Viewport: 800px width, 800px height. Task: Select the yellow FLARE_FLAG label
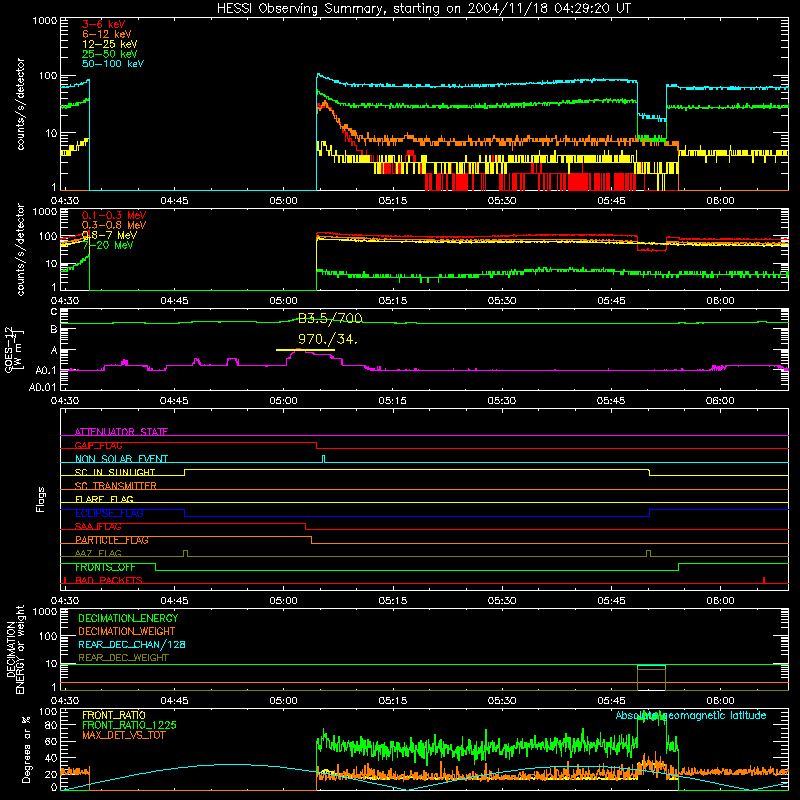pos(104,499)
